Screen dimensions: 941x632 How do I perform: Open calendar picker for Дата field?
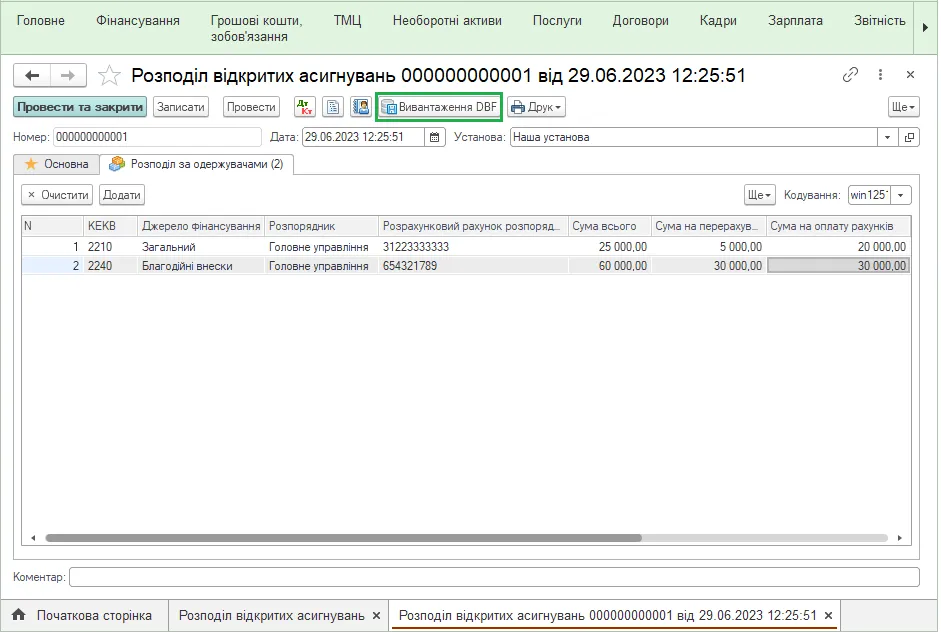tap(434, 137)
